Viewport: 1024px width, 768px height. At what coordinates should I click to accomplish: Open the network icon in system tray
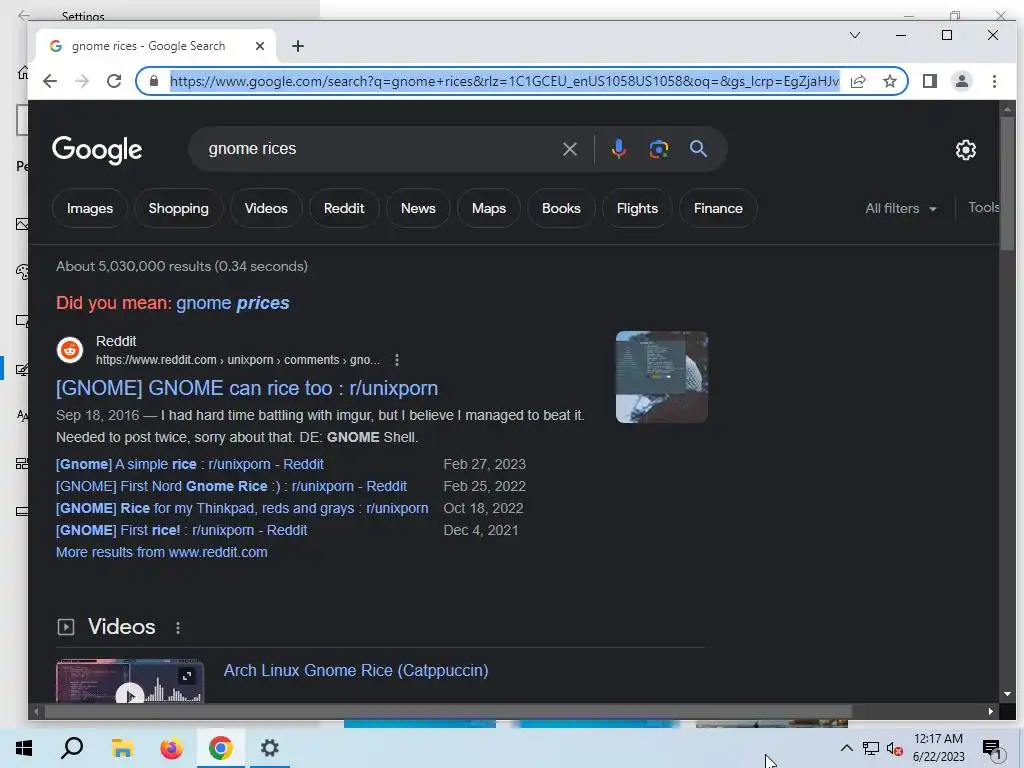(x=871, y=748)
